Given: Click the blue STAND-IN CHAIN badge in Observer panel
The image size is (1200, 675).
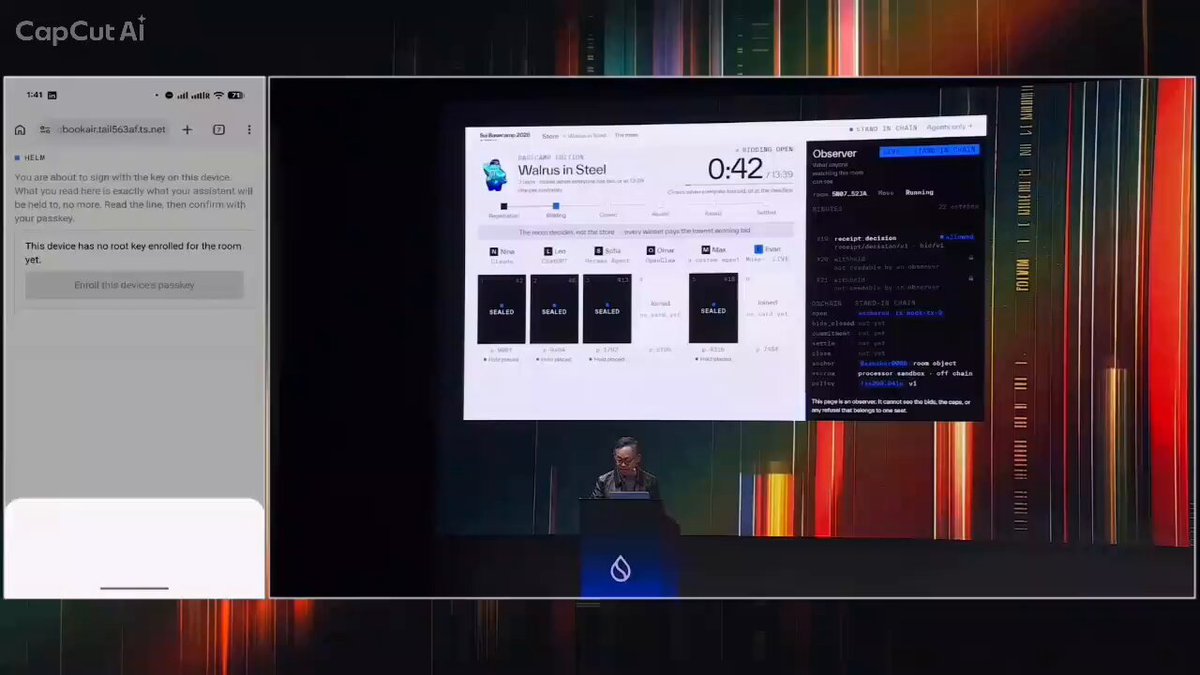Looking at the screenshot, I should [x=929, y=151].
